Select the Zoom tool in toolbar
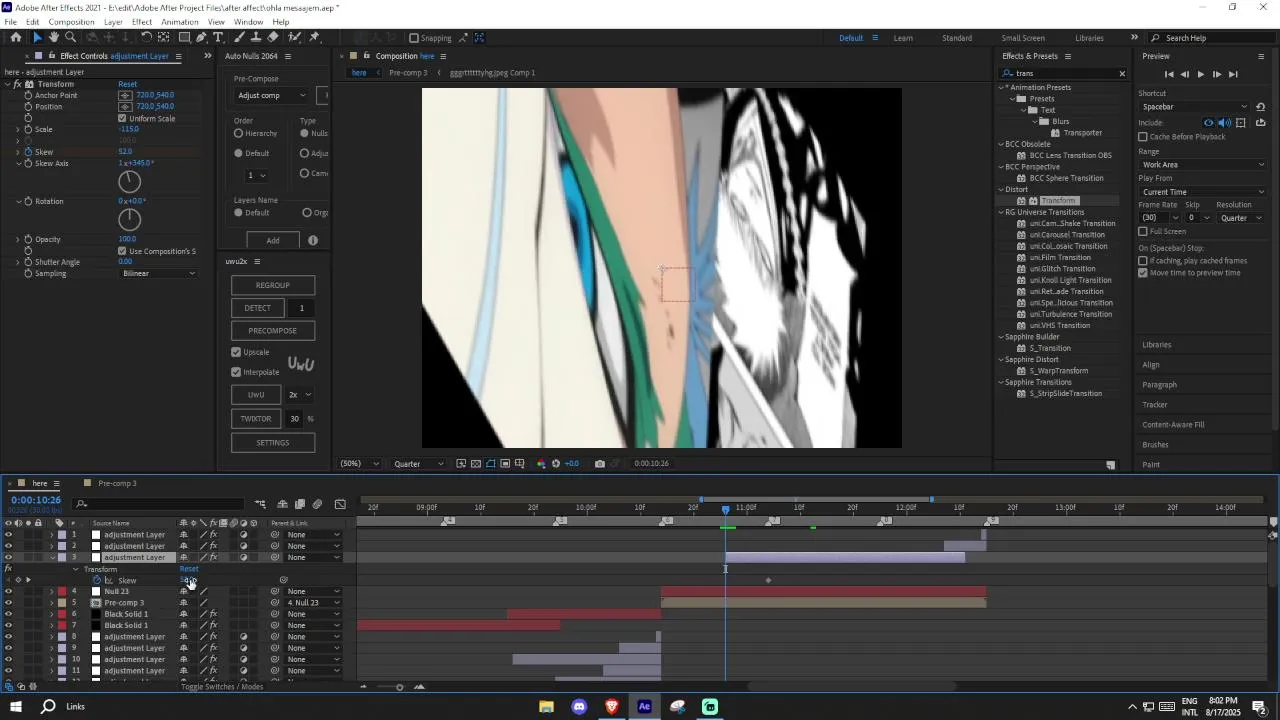This screenshot has width=1280, height=720. (70, 37)
